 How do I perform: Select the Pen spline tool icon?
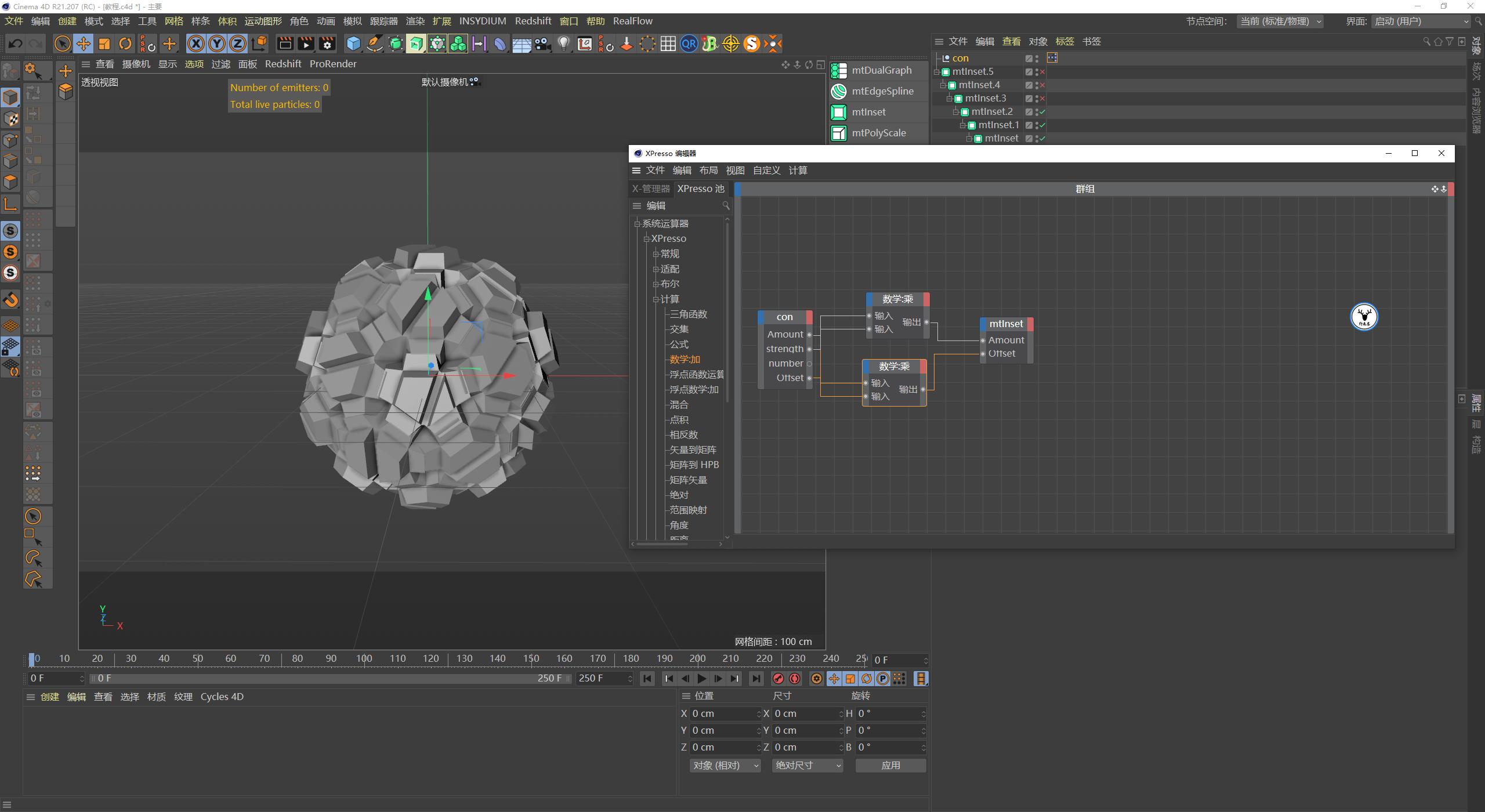[x=374, y=43]
